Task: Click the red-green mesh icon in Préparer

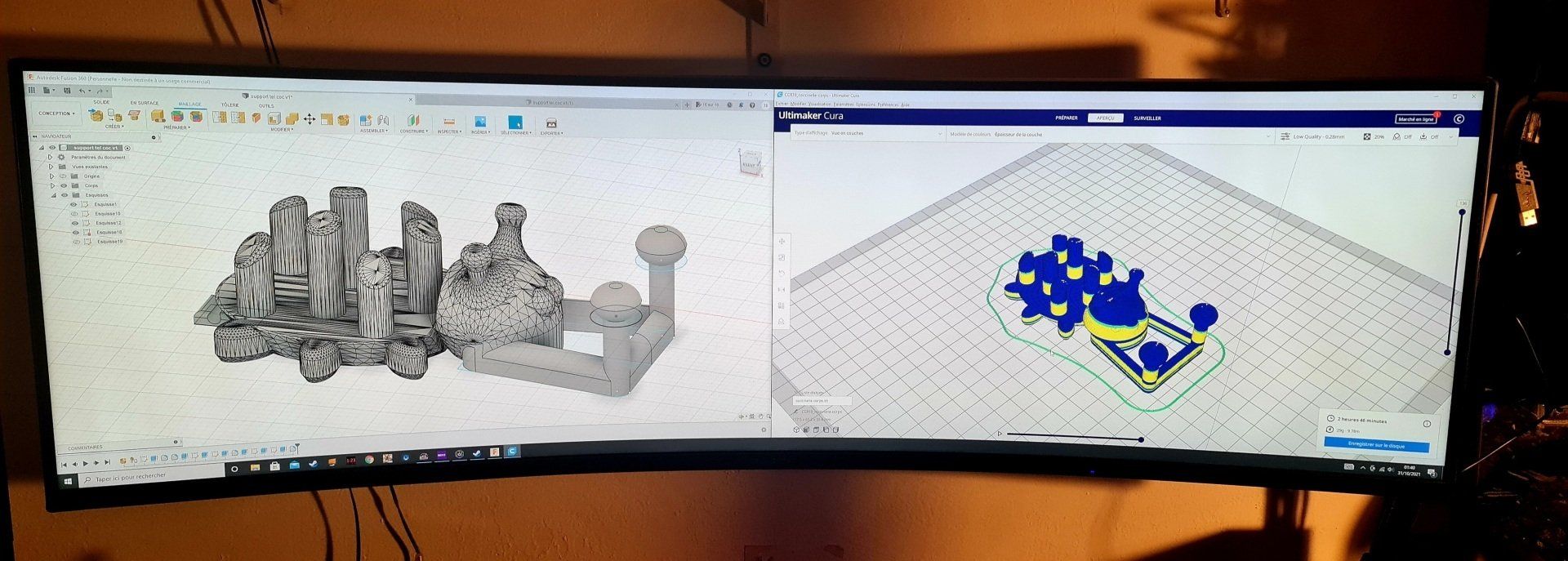Action: point(177,117)
